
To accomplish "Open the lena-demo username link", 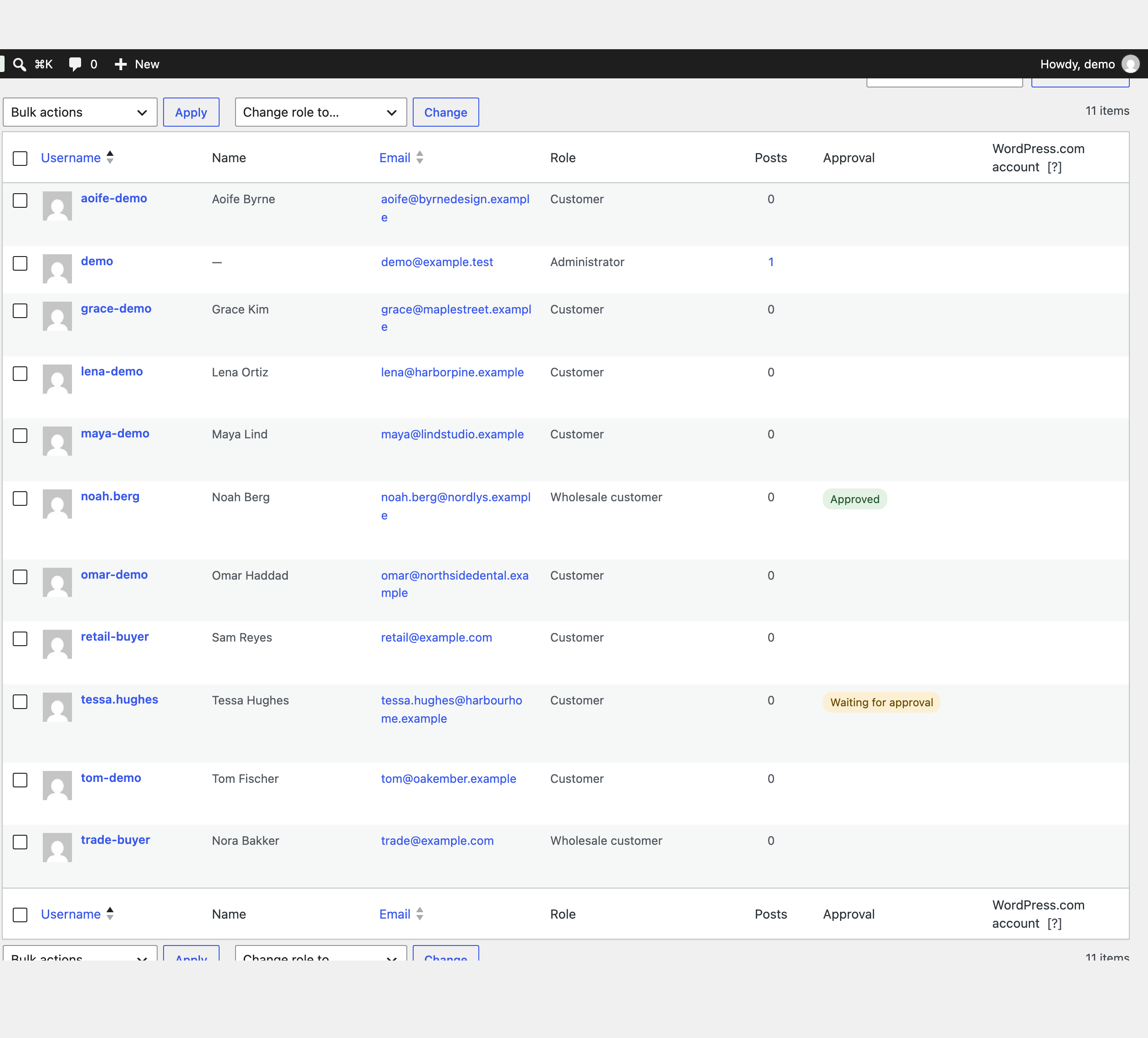I will coord(112,371).
